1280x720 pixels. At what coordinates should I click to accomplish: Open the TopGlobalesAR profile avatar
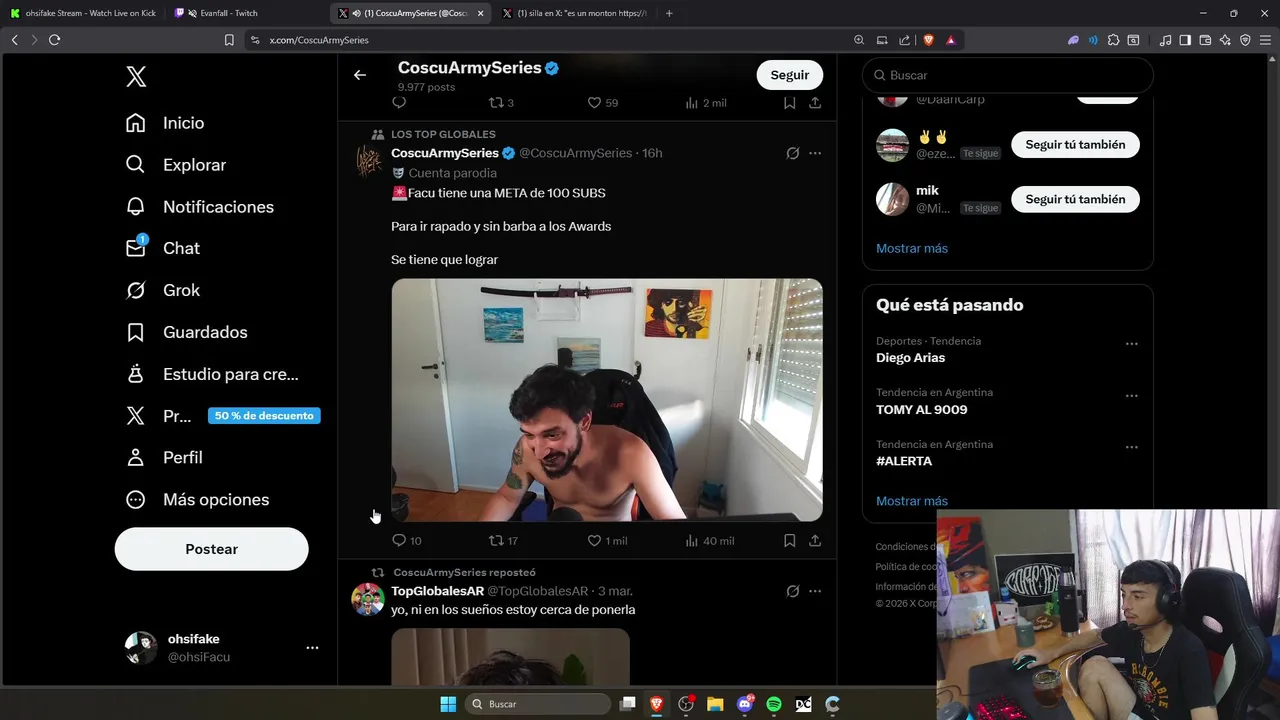coord(368,599)
